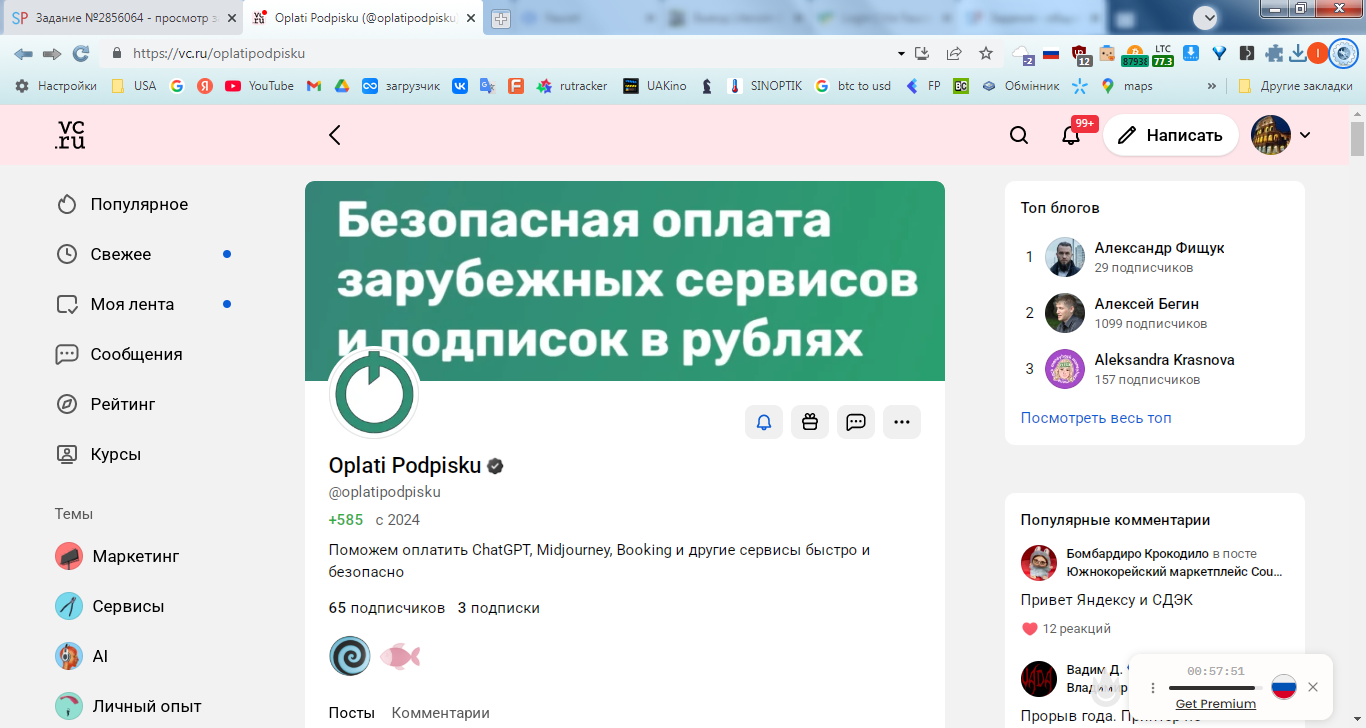This screenshot has height=728, width=1366.
Task: Switch to the Задание №2856064 tab
Action: [x=123, y=18]
